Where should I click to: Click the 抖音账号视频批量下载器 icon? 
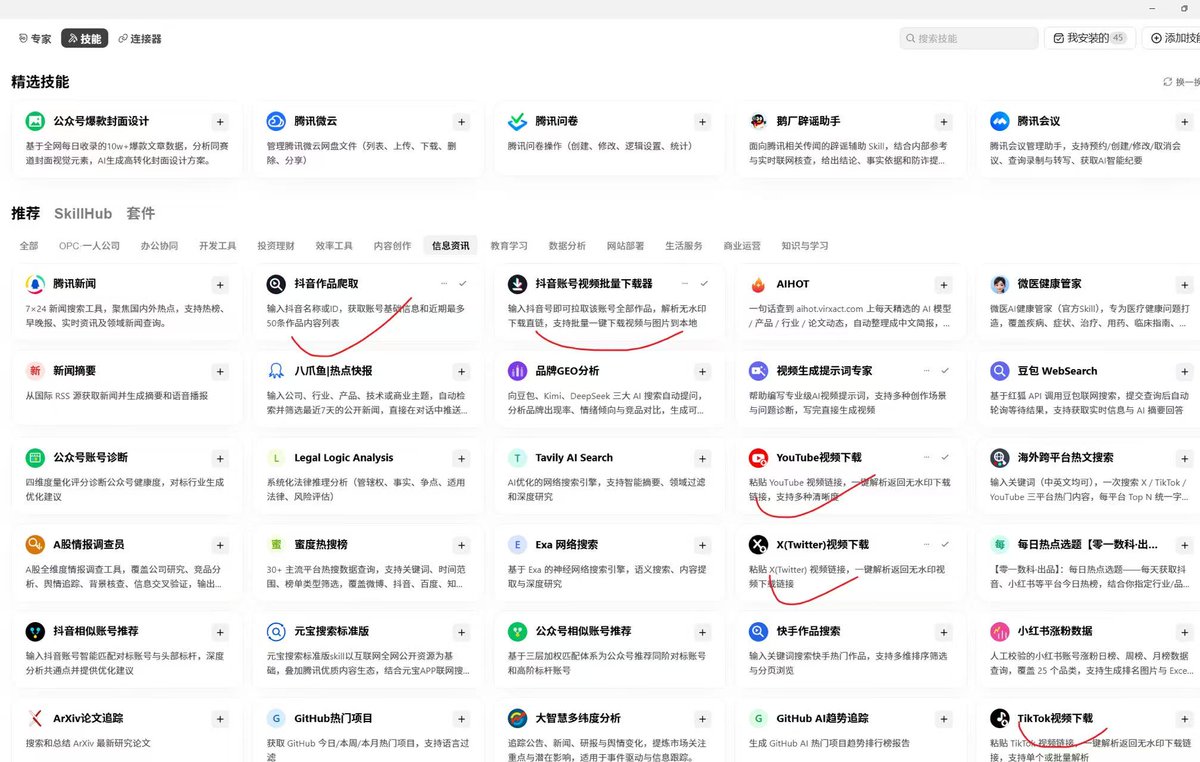coord(517,284)
